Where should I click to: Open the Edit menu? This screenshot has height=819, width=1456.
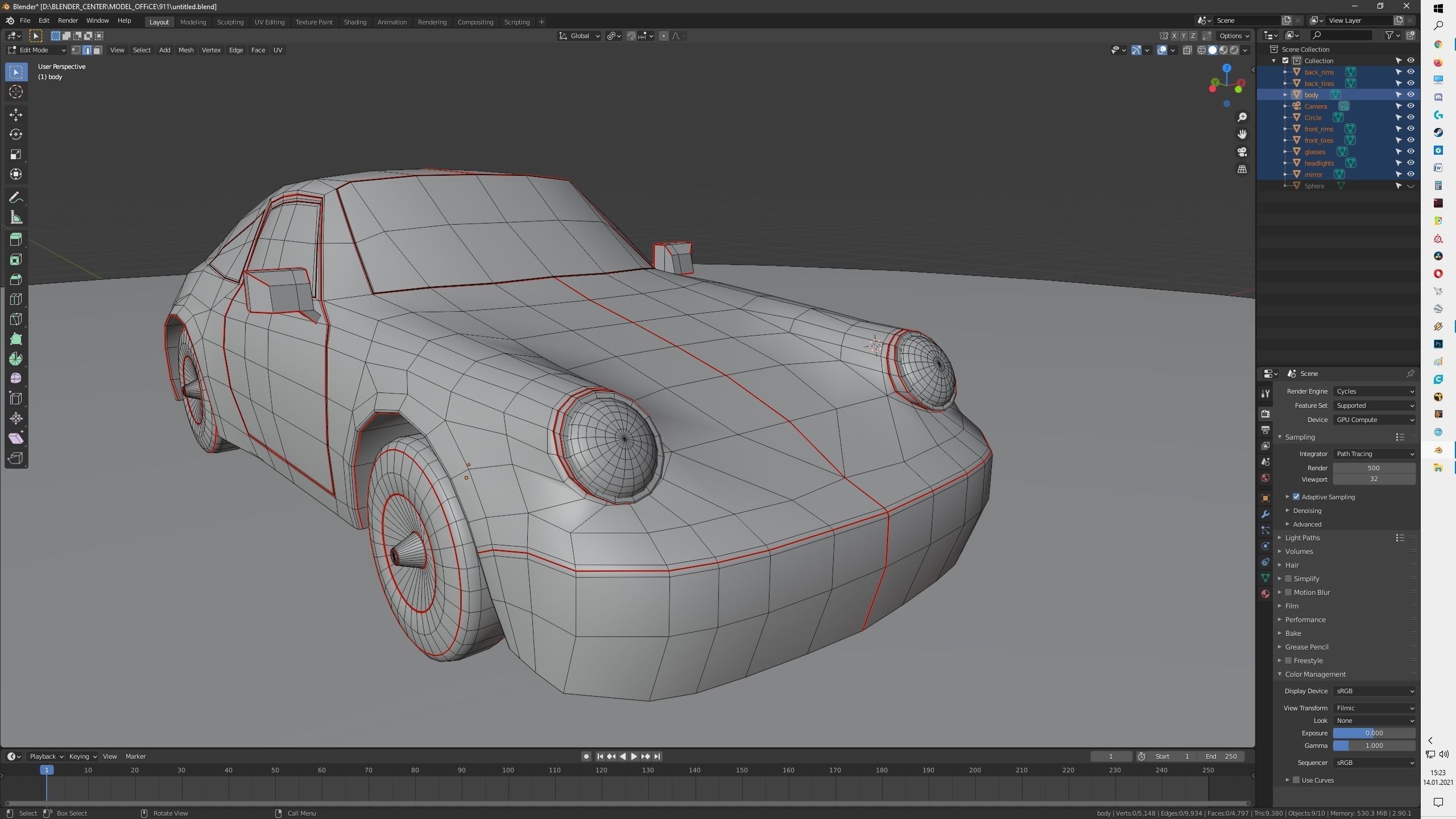[x=44, y=20]
